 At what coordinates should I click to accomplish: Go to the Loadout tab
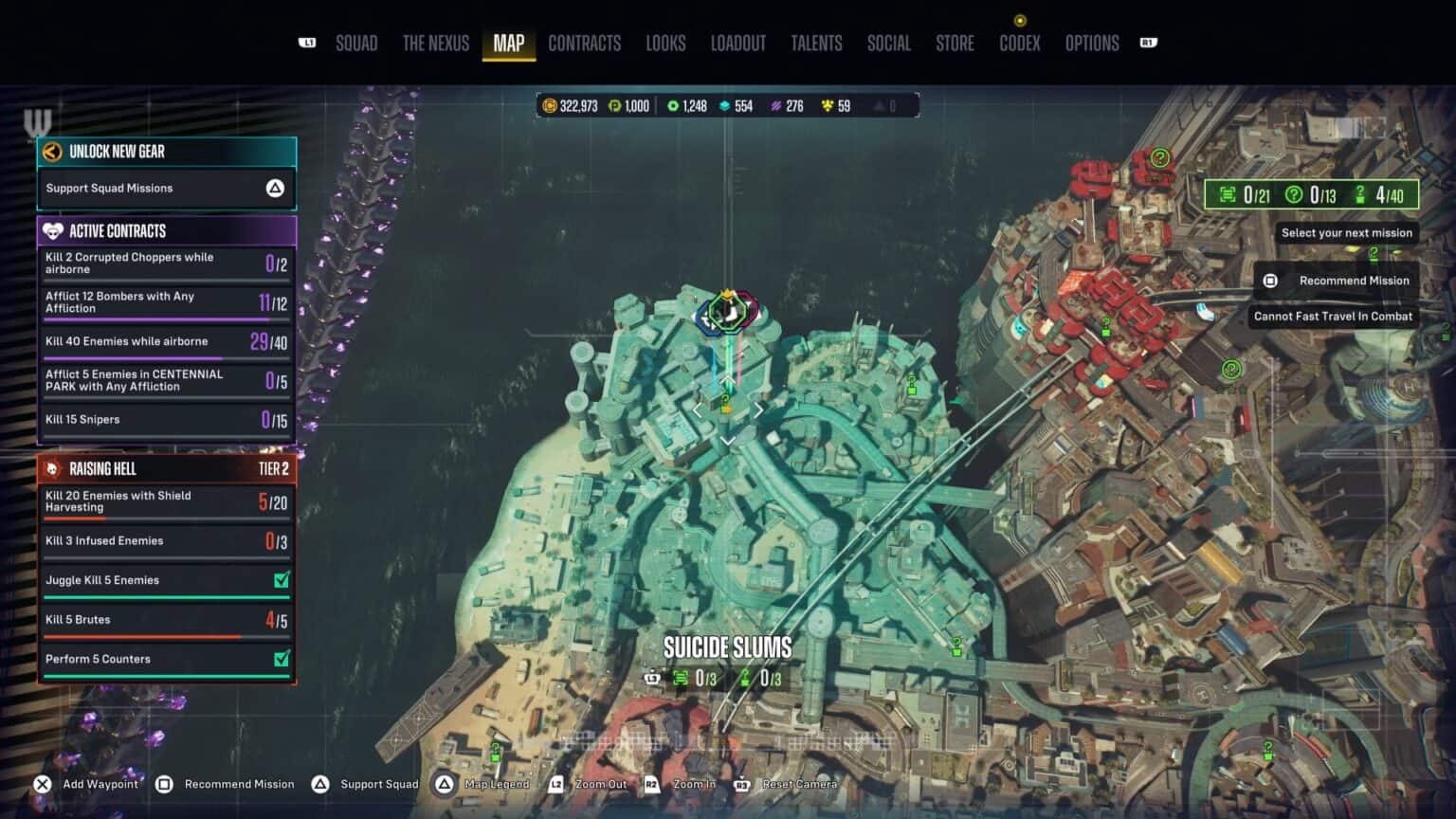point(738,43)
